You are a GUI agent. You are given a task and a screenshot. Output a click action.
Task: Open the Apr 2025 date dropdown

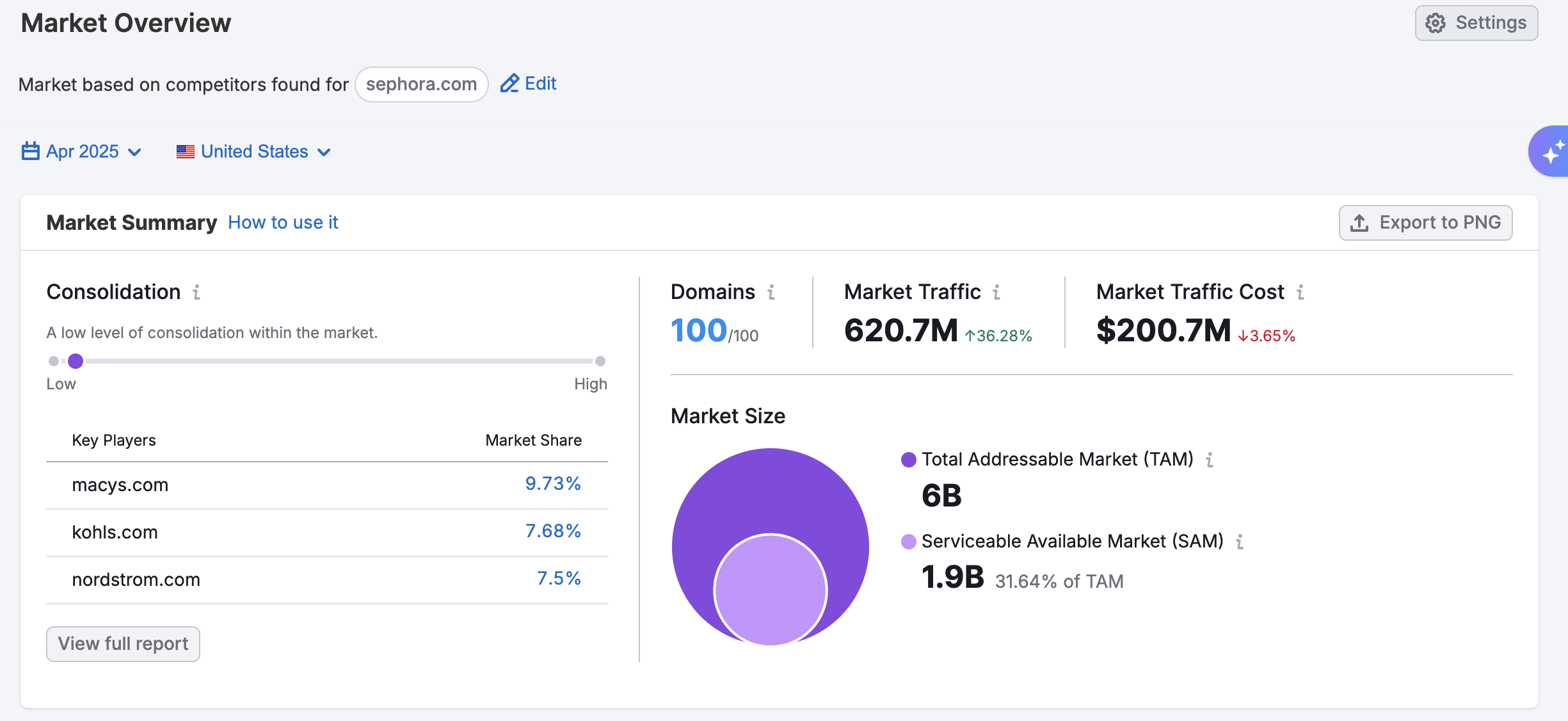(82, 152)
